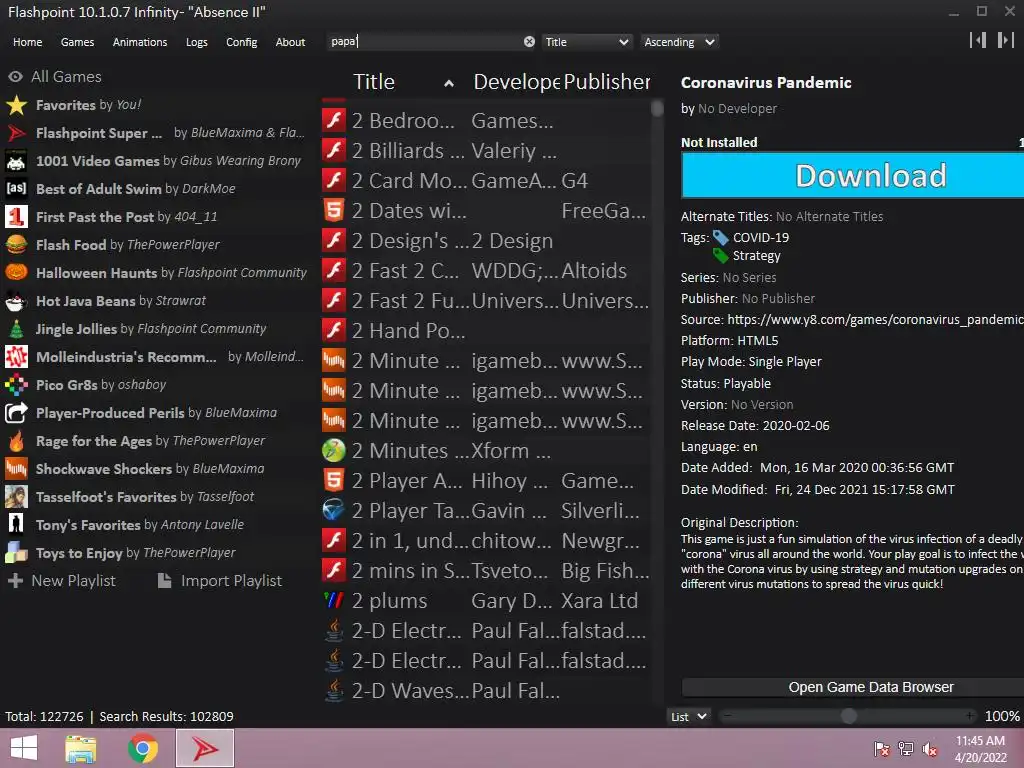
Task: Select the 2 Fast 2 Fu... game row
Action: coord(486,300)
